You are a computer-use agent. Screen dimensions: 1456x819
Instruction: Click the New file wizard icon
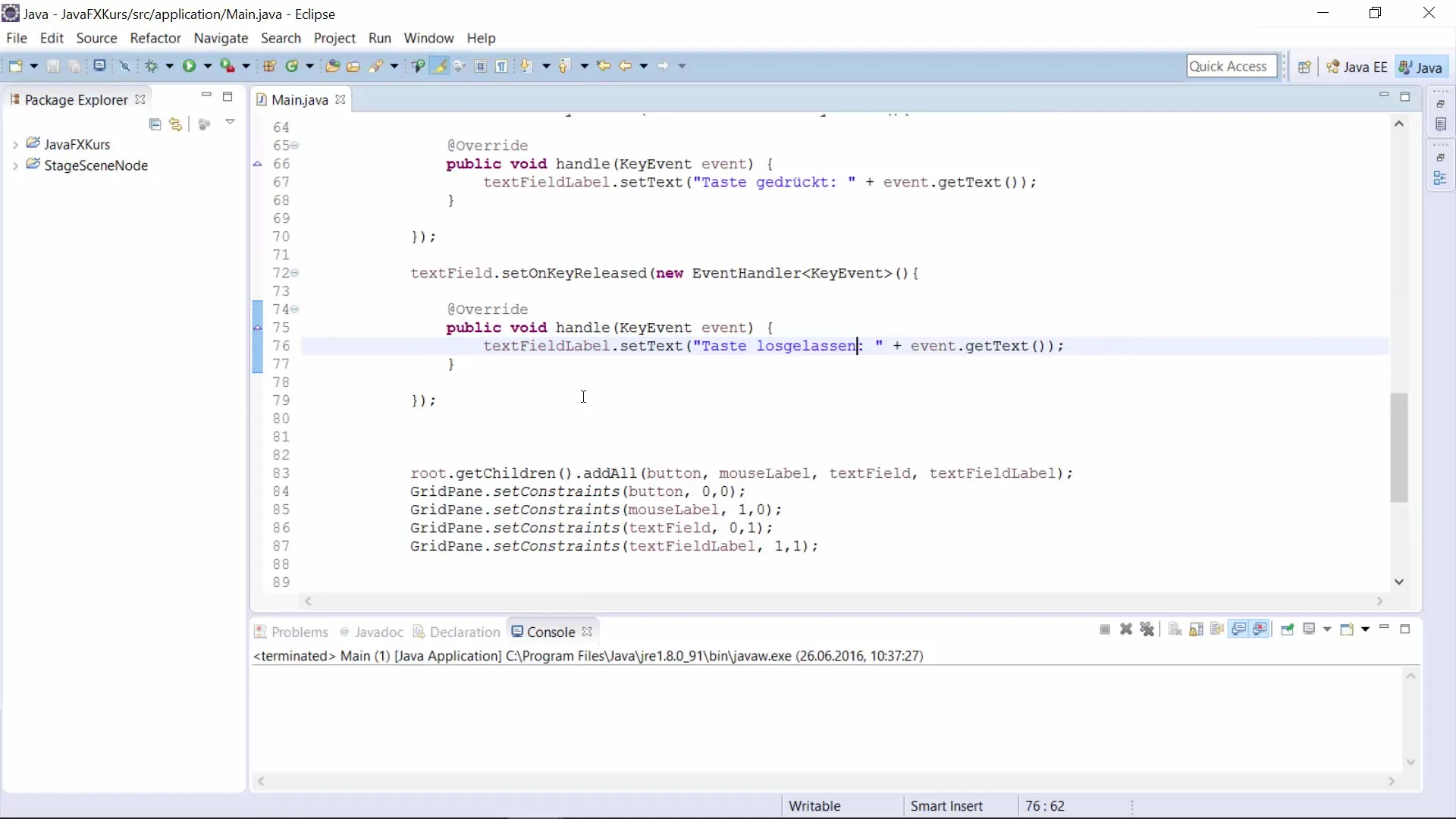coord(15,66)
